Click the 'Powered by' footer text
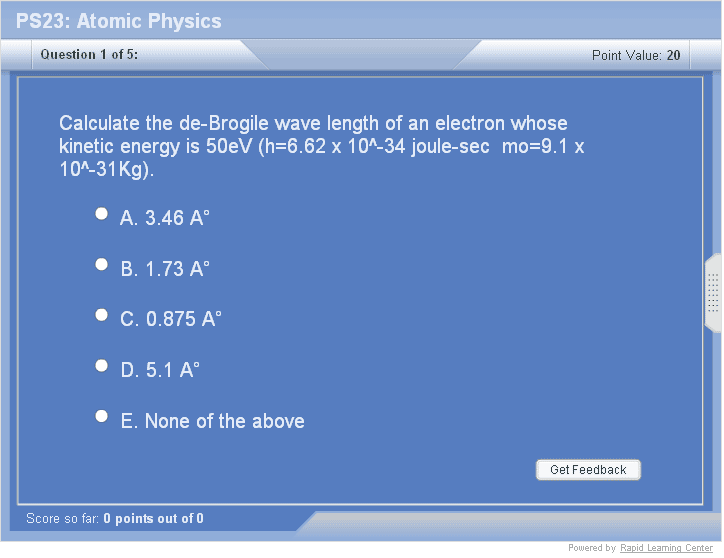724x558 pixels. coord(592,548)
